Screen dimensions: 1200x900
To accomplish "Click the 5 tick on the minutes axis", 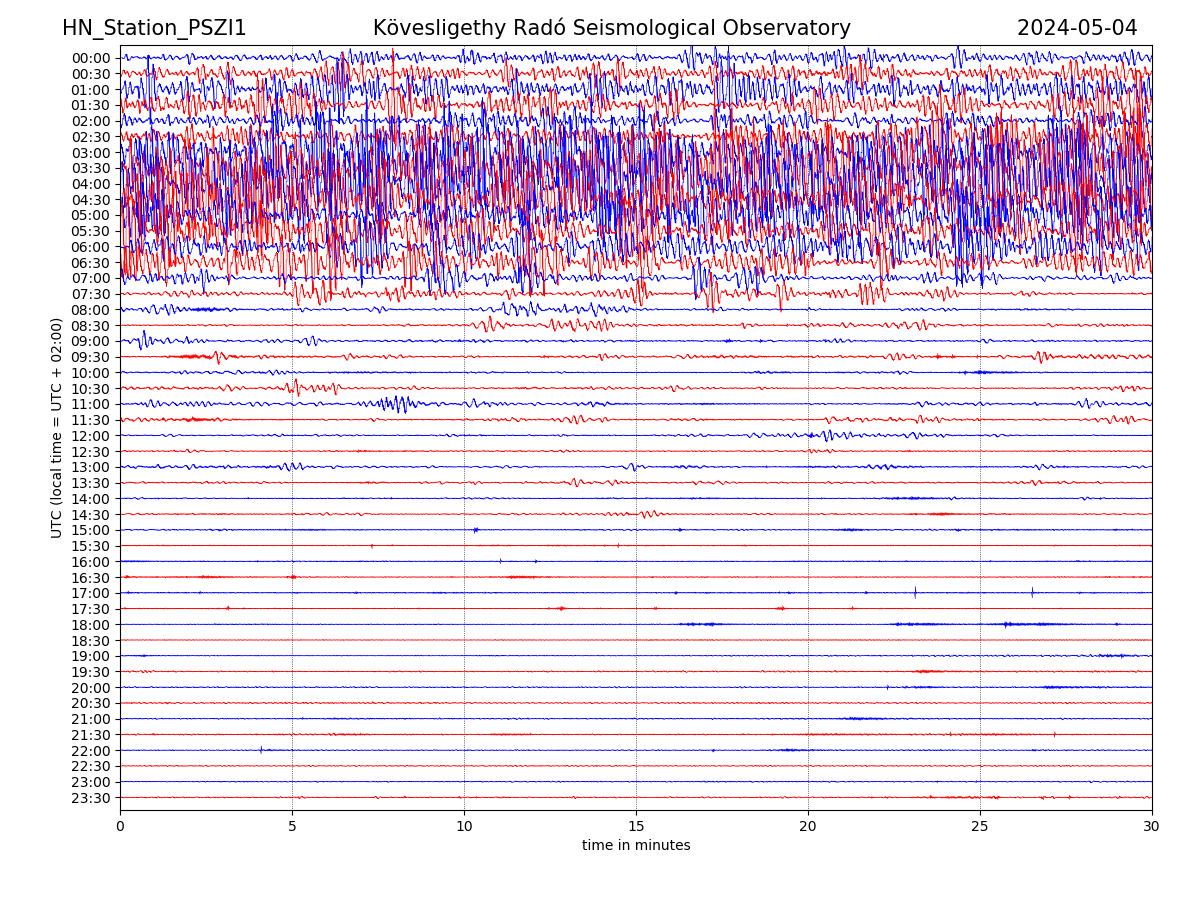I will pyautogui.click(x=292, y=827).
